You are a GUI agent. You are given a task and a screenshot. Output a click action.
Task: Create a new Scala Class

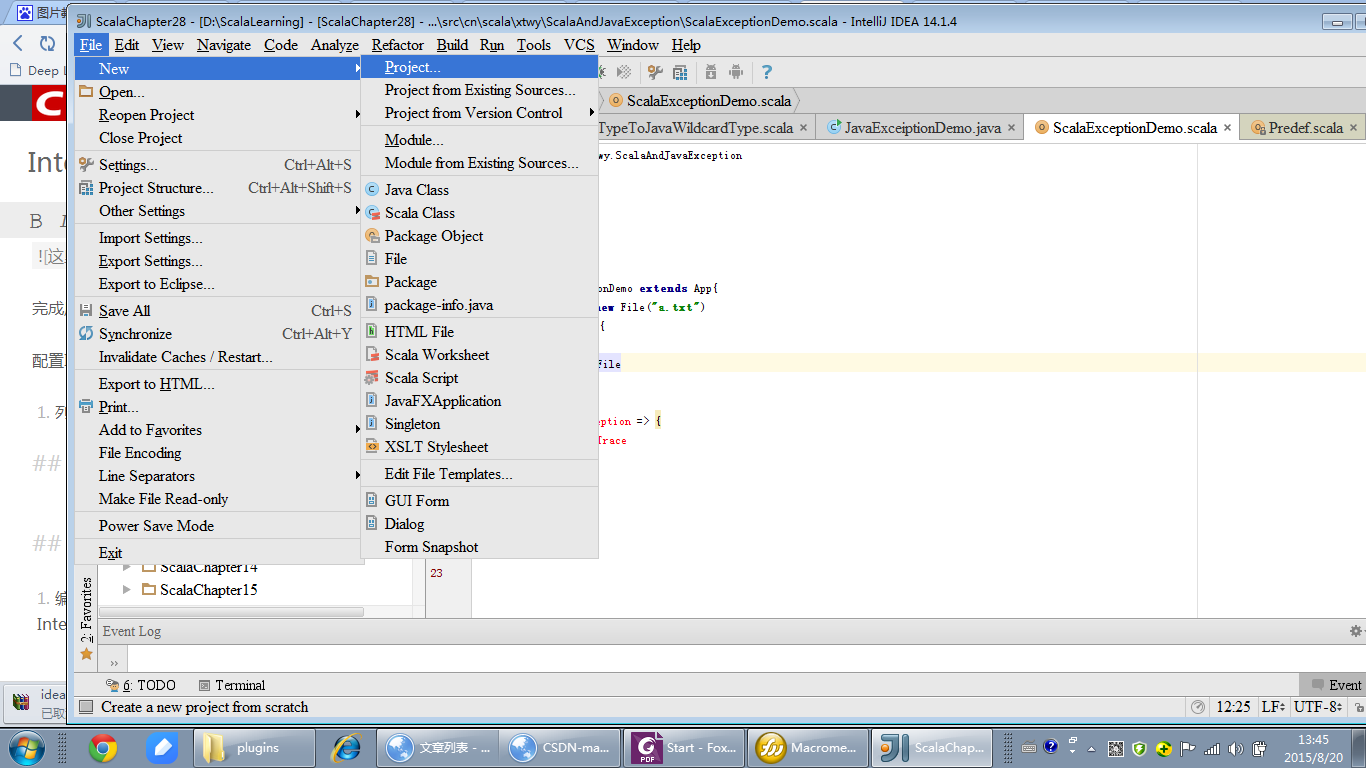point(479,213)
